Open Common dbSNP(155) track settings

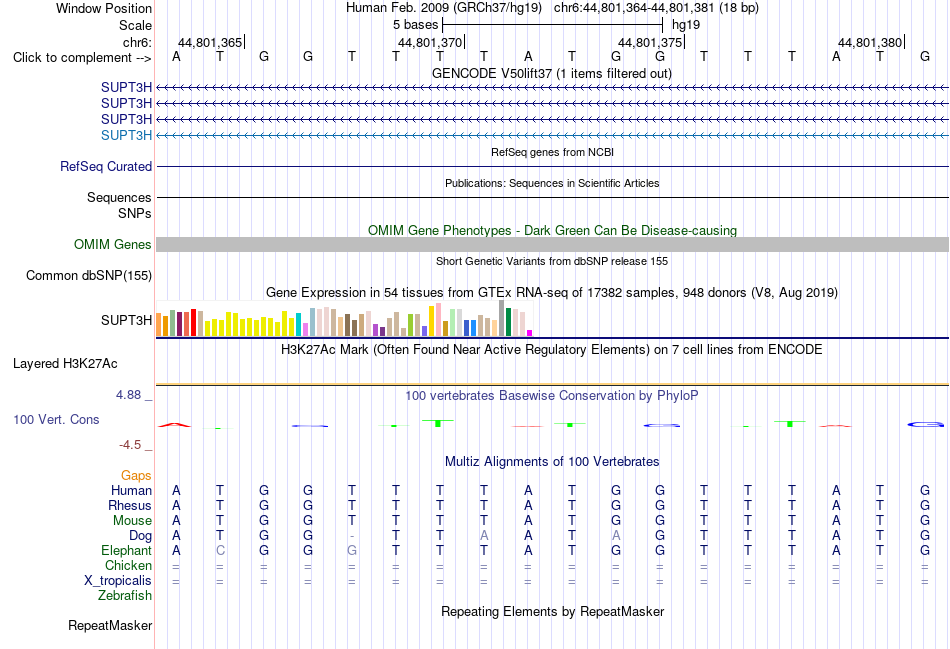coord(89,275)
